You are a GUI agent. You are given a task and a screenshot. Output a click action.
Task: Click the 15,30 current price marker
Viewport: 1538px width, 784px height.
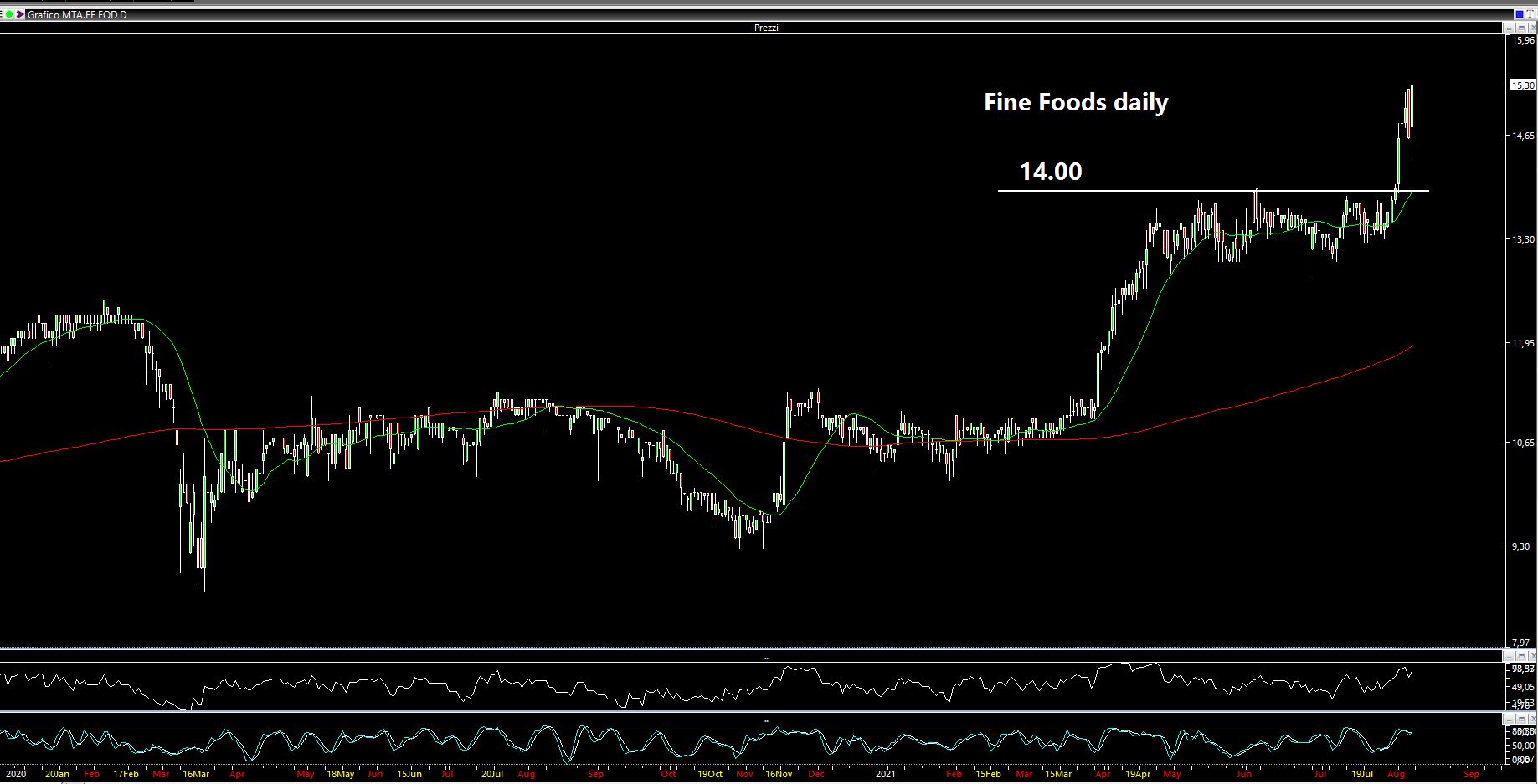1523,85
